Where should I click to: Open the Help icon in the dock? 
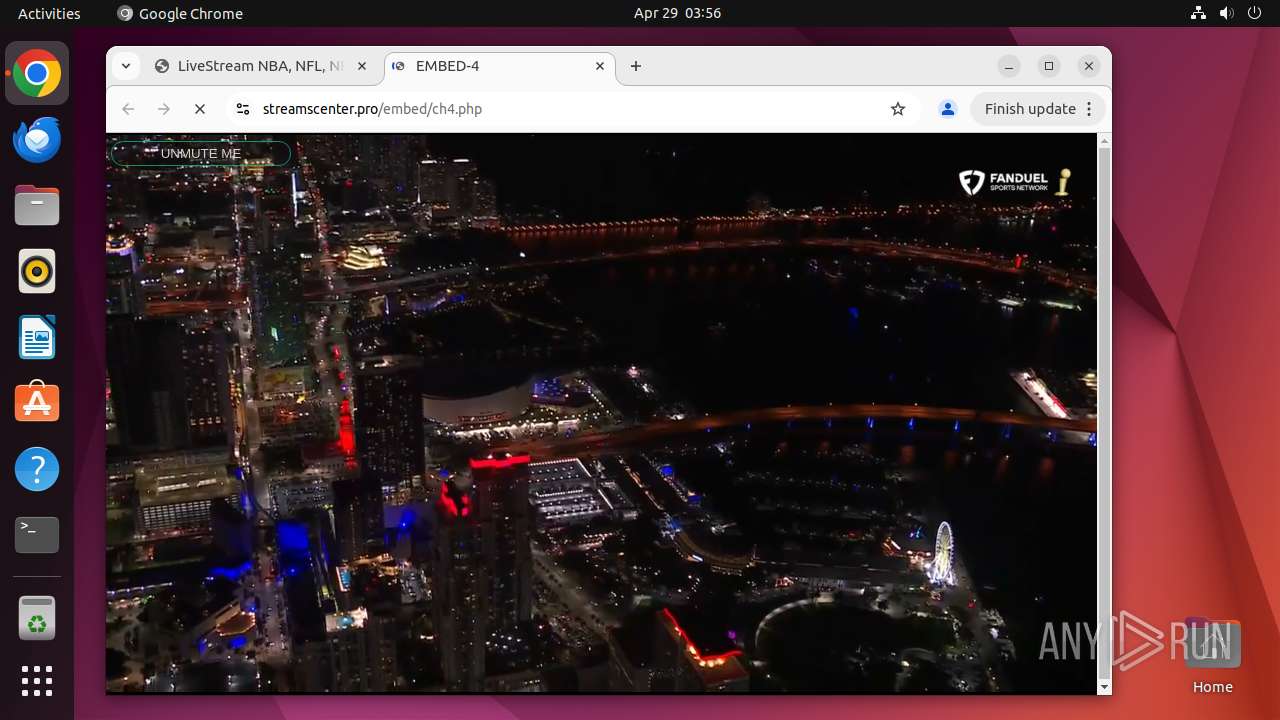coord(37,469)
